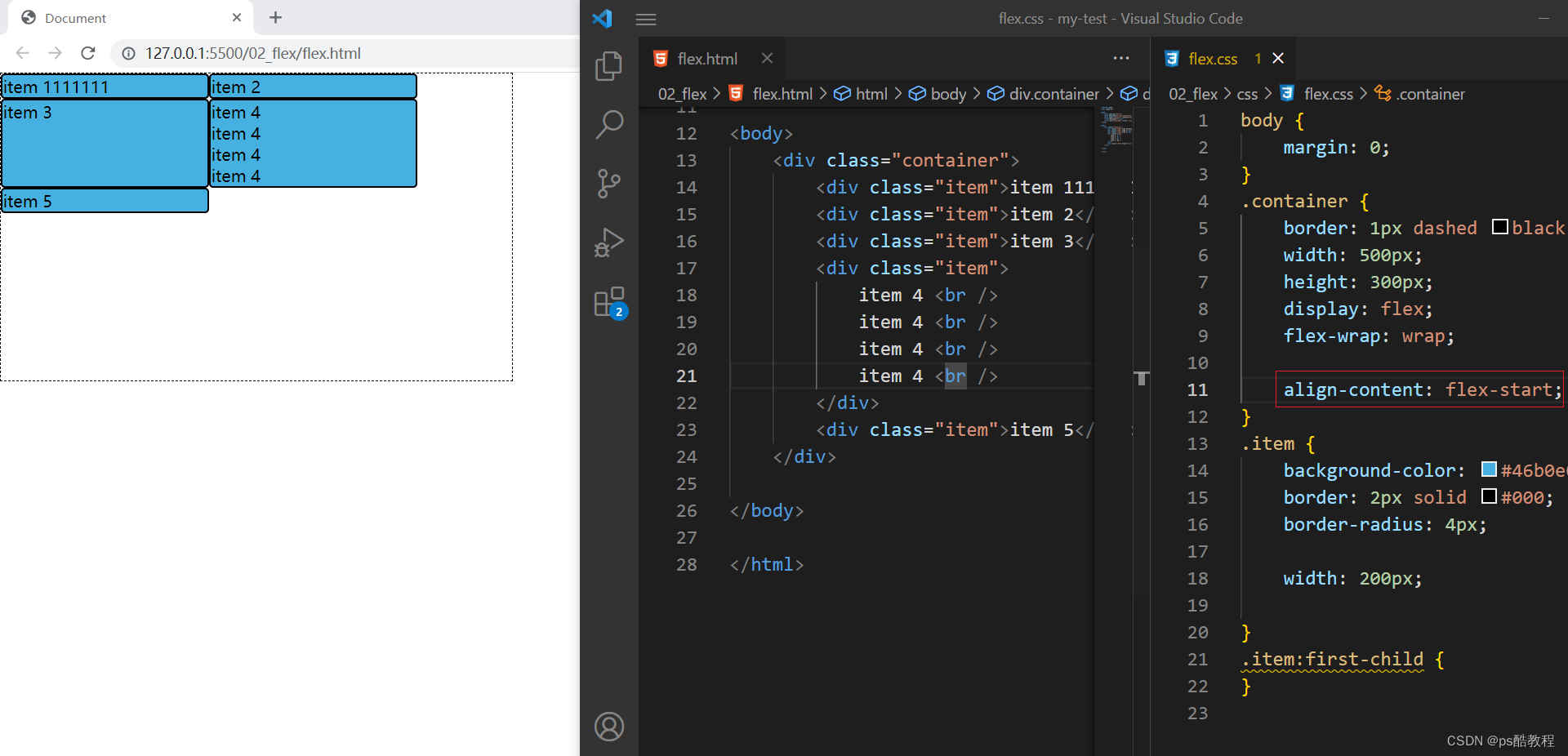Image resolution: width=1568 pixels, height=756 pixels.
Task: Select the Document browser tab
Action: [x=131, y=18]
